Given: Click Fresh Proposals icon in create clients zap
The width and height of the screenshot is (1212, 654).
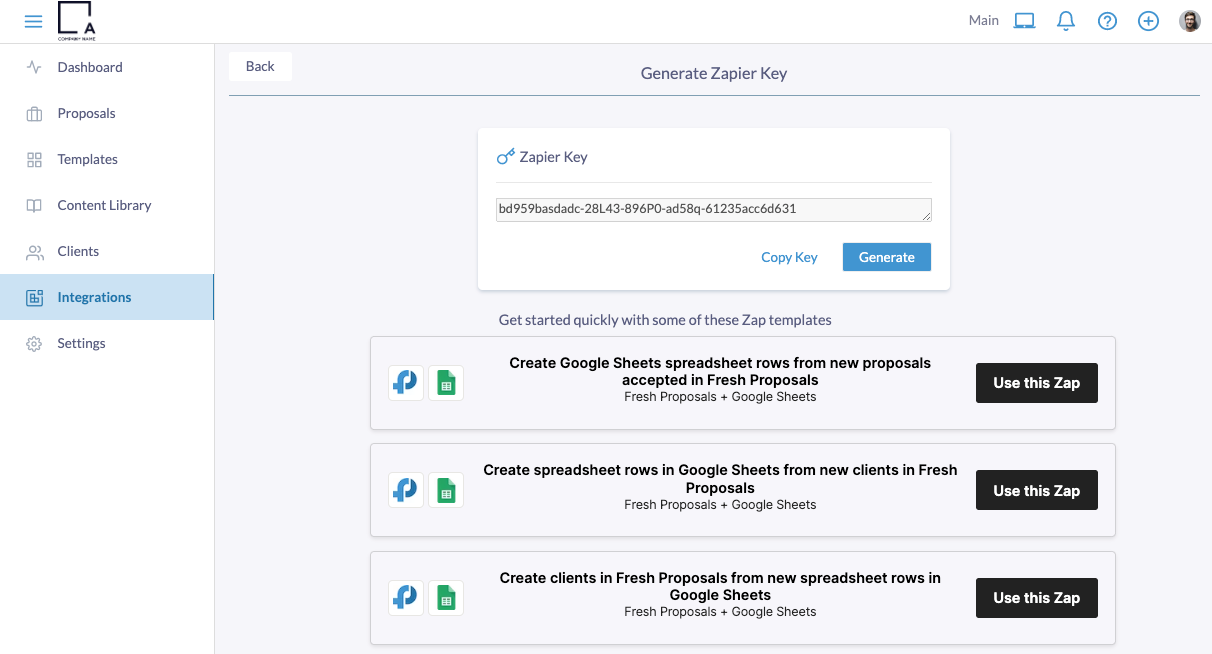Looking at the screenshot, I should click(x=406, y=598).
